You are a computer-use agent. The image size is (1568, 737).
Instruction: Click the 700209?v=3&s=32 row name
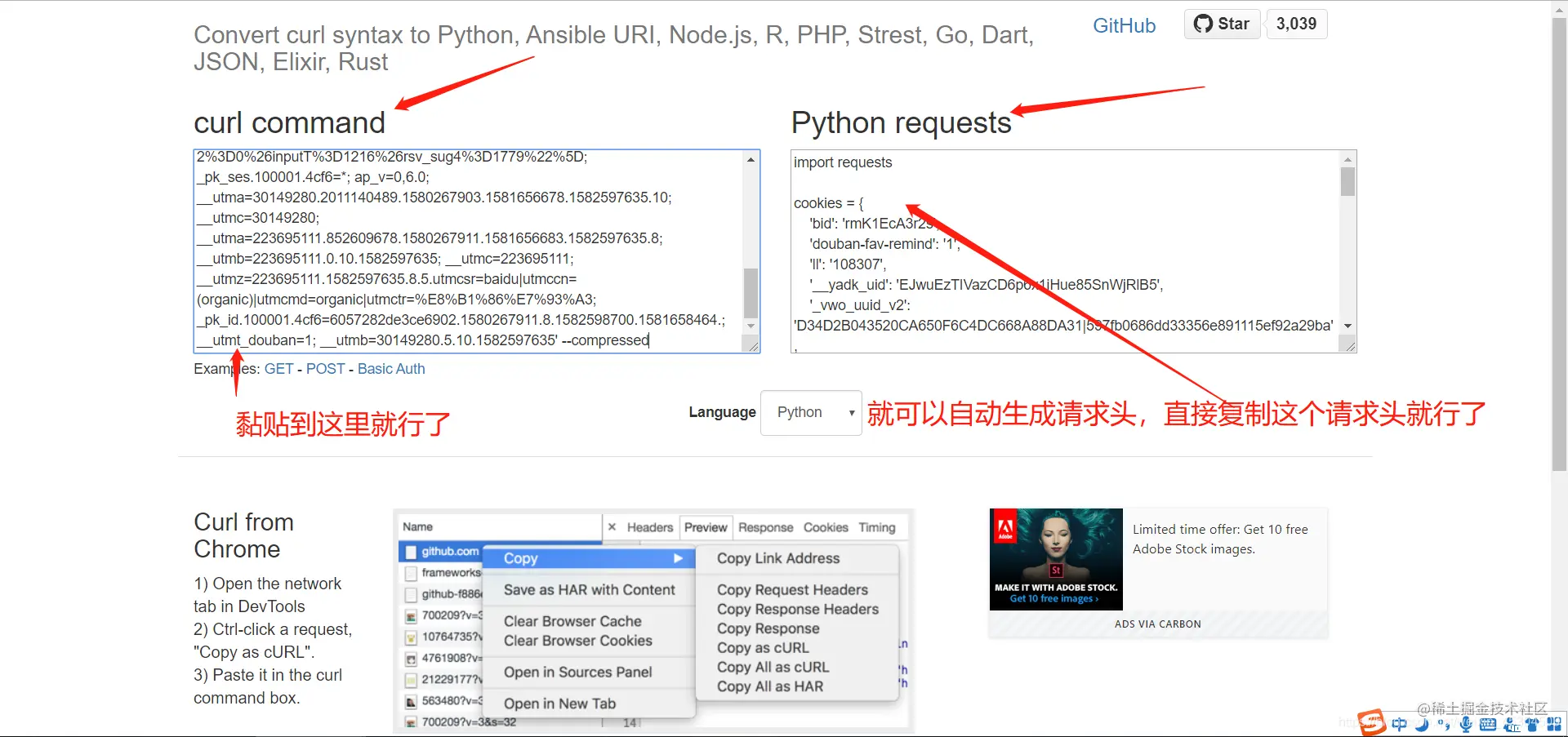[469, 722]
